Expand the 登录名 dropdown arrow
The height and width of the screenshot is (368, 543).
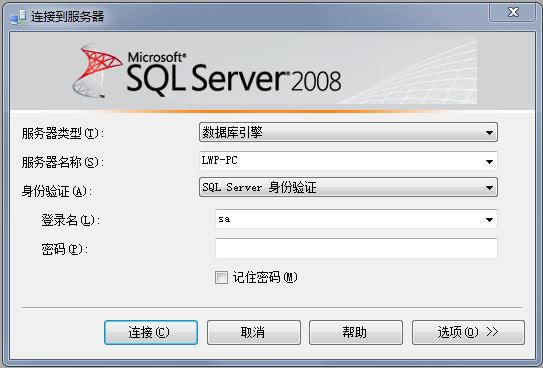point(489,219)
